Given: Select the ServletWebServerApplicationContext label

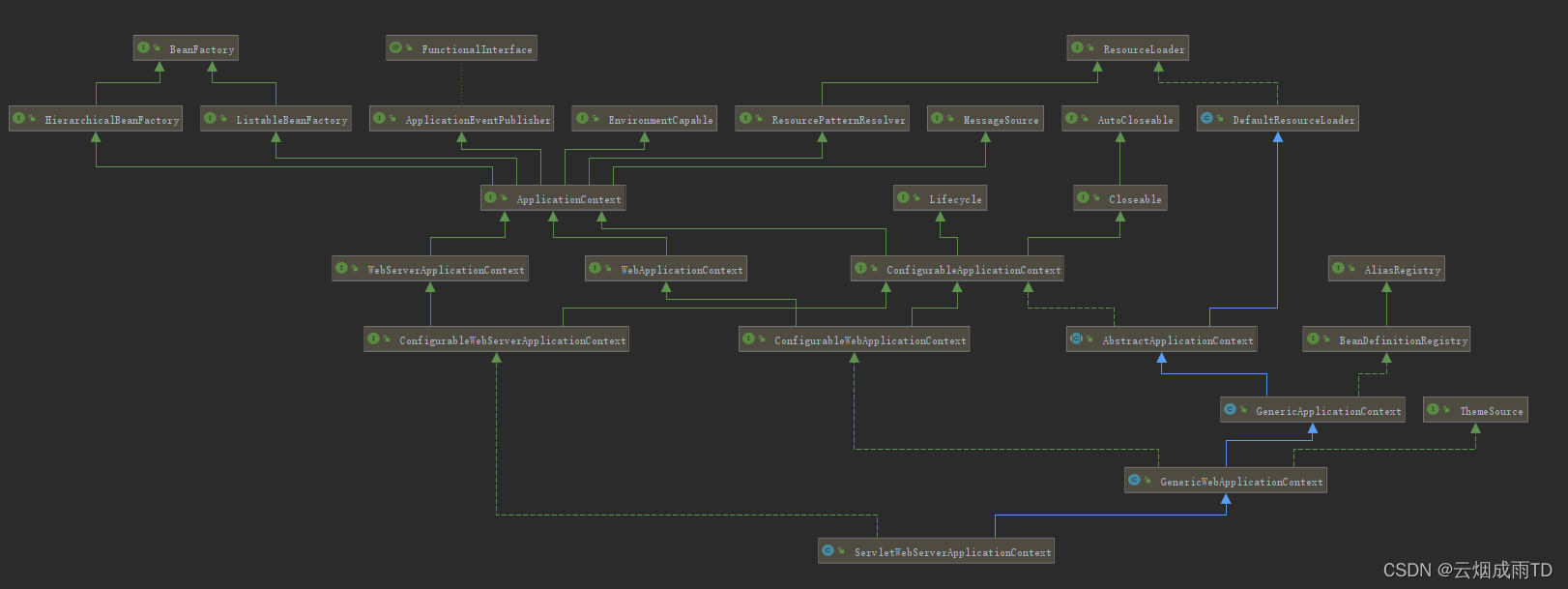Looking at the screenshot, I should (952, 552).
